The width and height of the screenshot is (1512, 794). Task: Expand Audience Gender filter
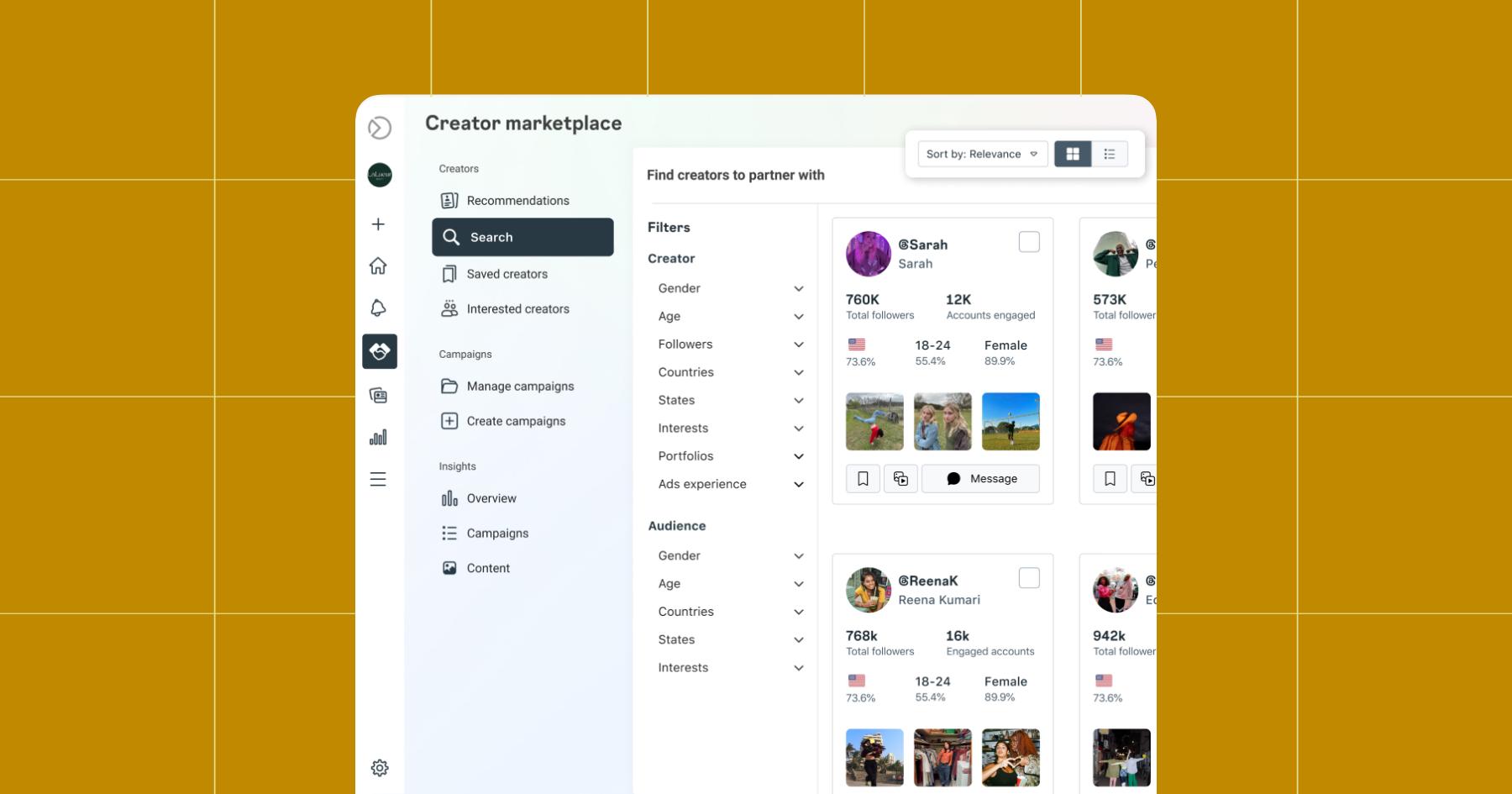pos(731,555)
